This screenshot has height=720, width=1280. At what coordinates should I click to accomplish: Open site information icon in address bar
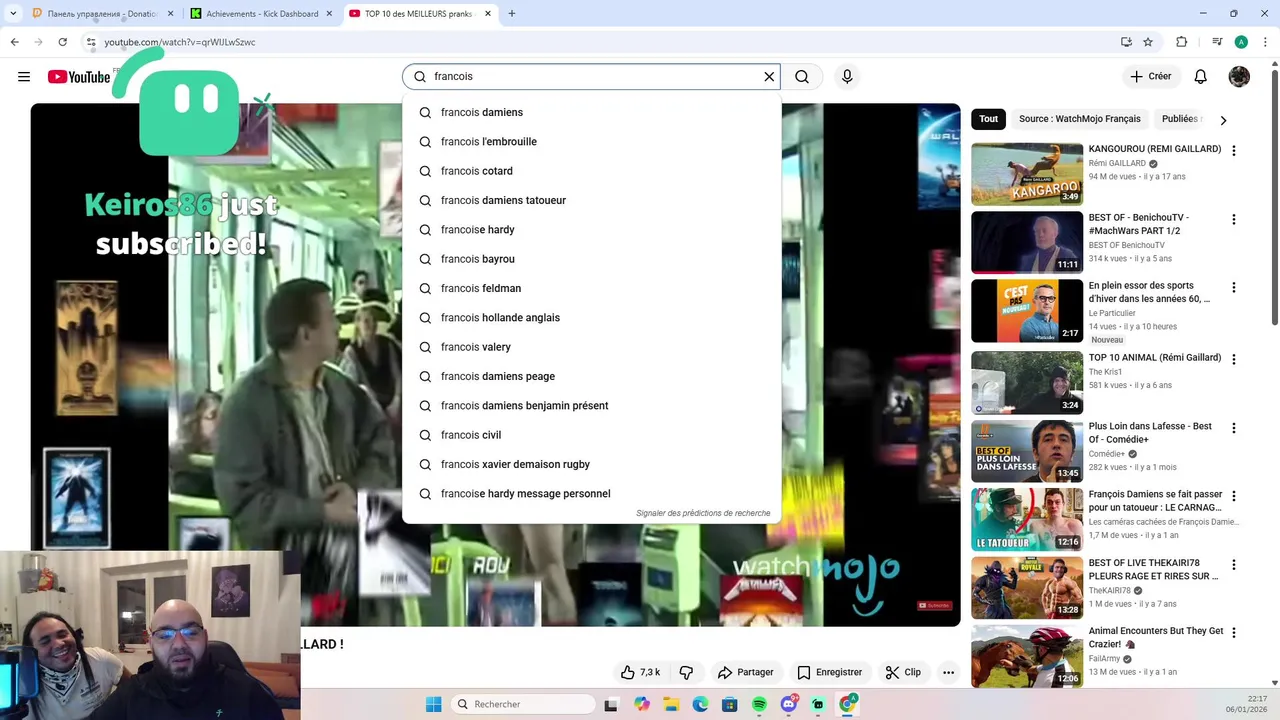(x=90, y=42)
